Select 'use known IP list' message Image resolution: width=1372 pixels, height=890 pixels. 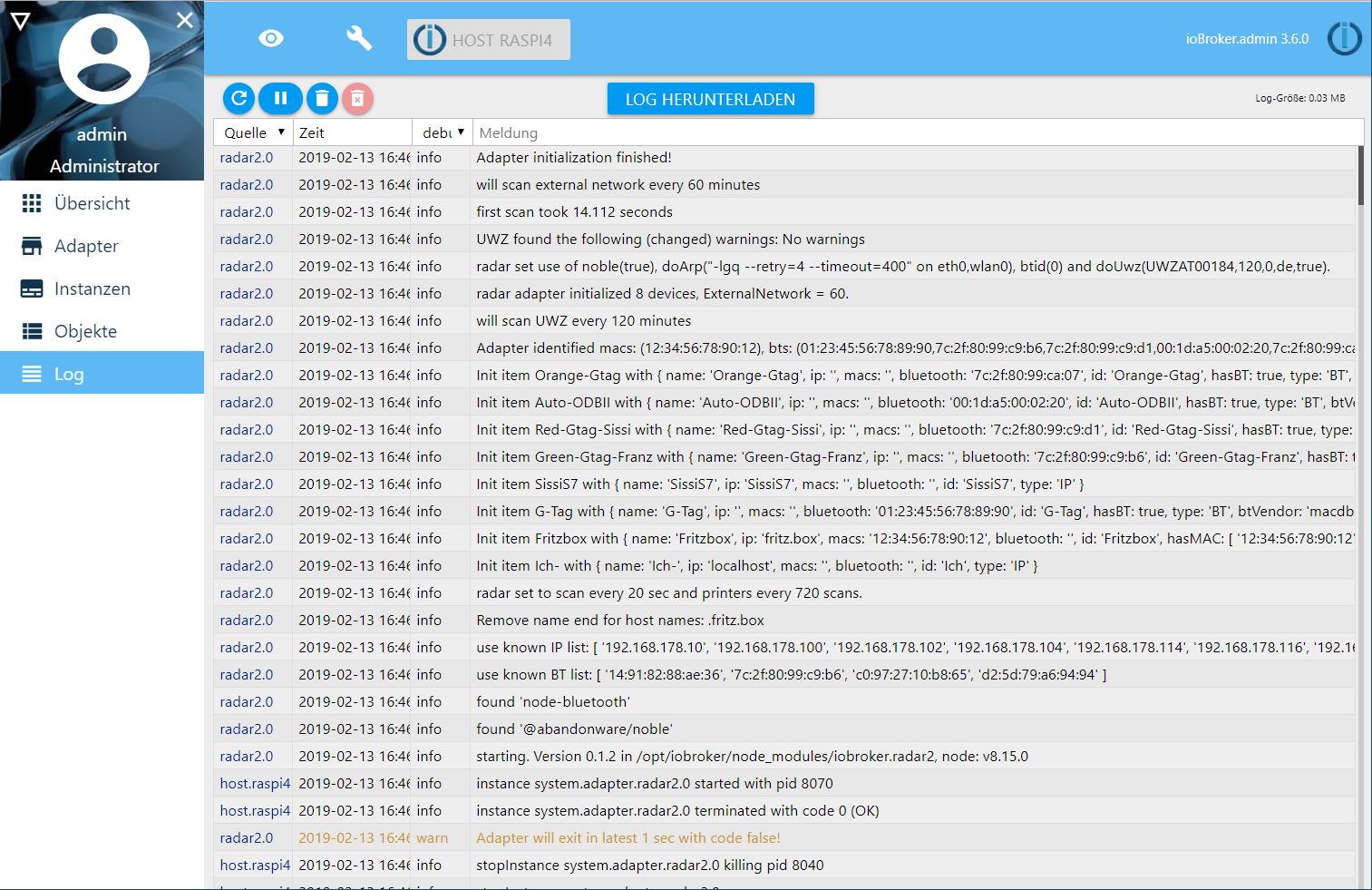point(915,648)
